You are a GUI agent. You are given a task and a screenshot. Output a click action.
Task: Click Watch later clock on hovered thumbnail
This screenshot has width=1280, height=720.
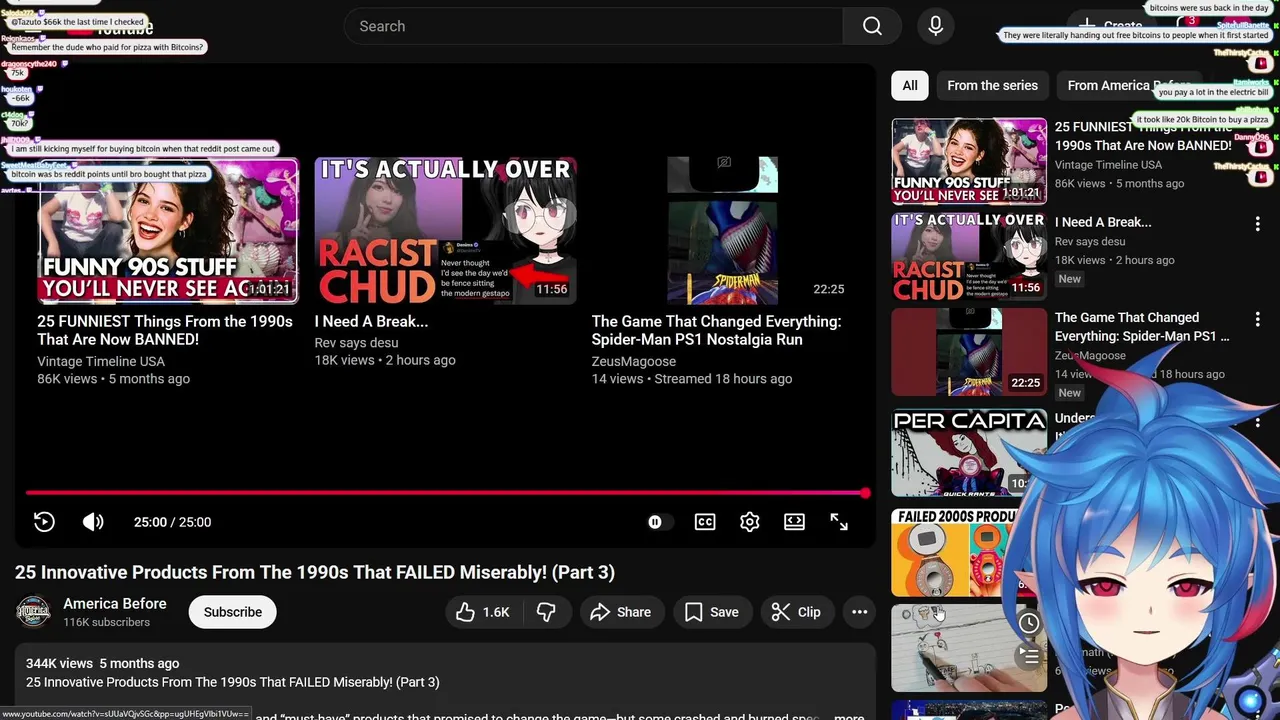click(x=1029, y=623)
